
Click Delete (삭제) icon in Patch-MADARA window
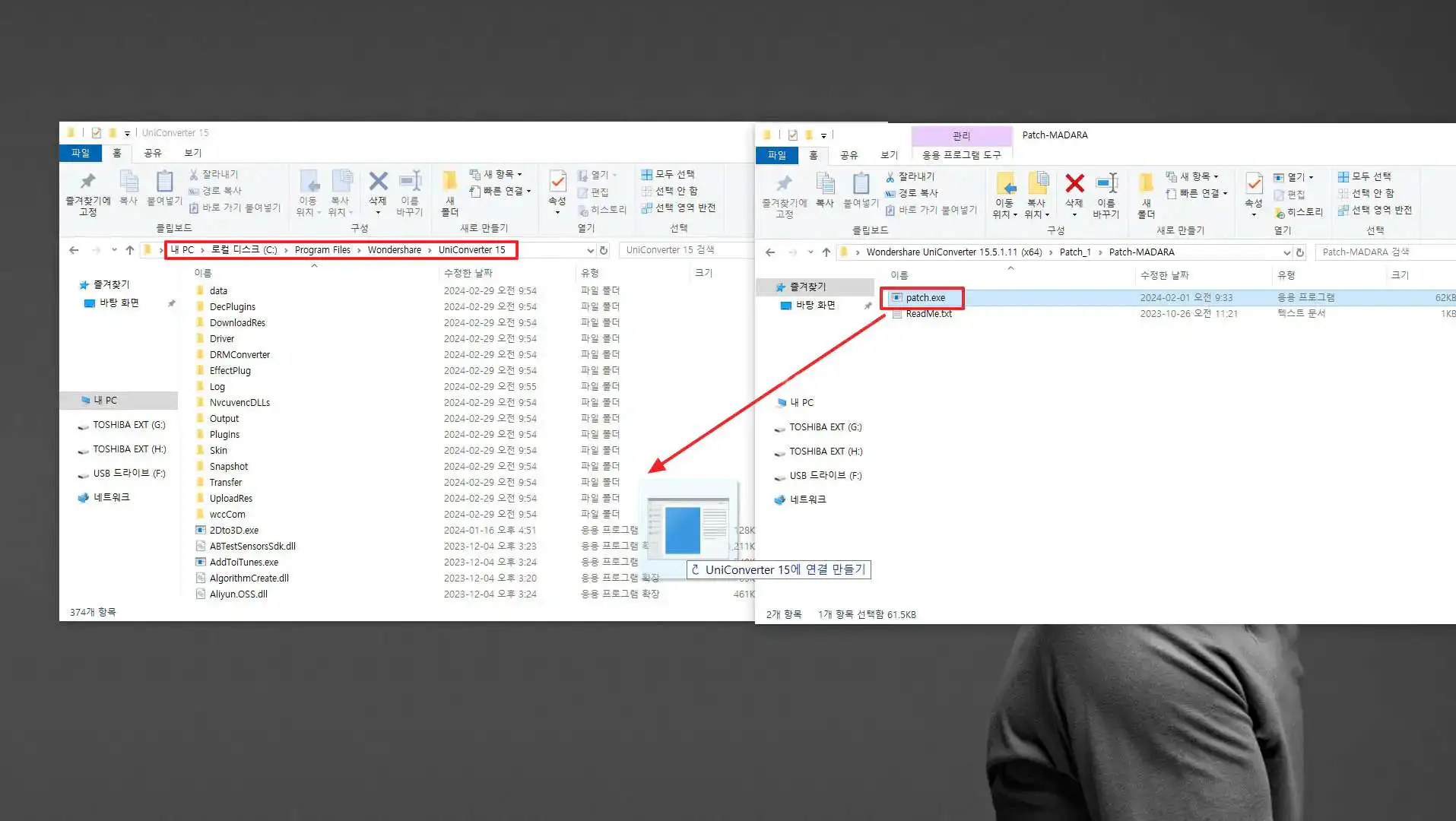(1074, 184)
